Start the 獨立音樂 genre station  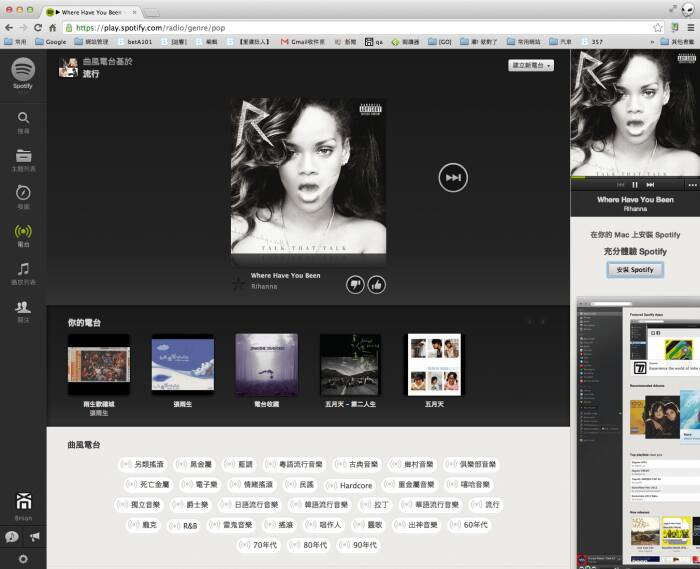click(x=139, y=504)
